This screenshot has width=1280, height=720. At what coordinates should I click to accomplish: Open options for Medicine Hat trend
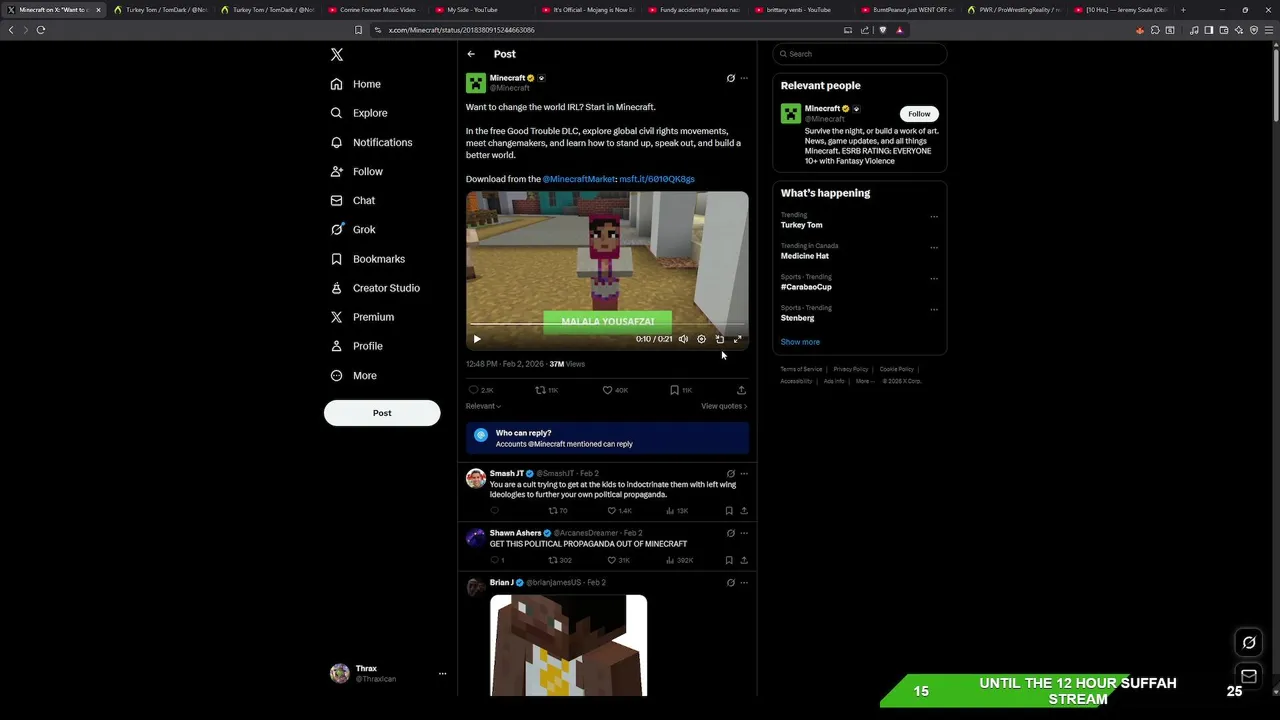pyautogui.click(x=934, y=247)
